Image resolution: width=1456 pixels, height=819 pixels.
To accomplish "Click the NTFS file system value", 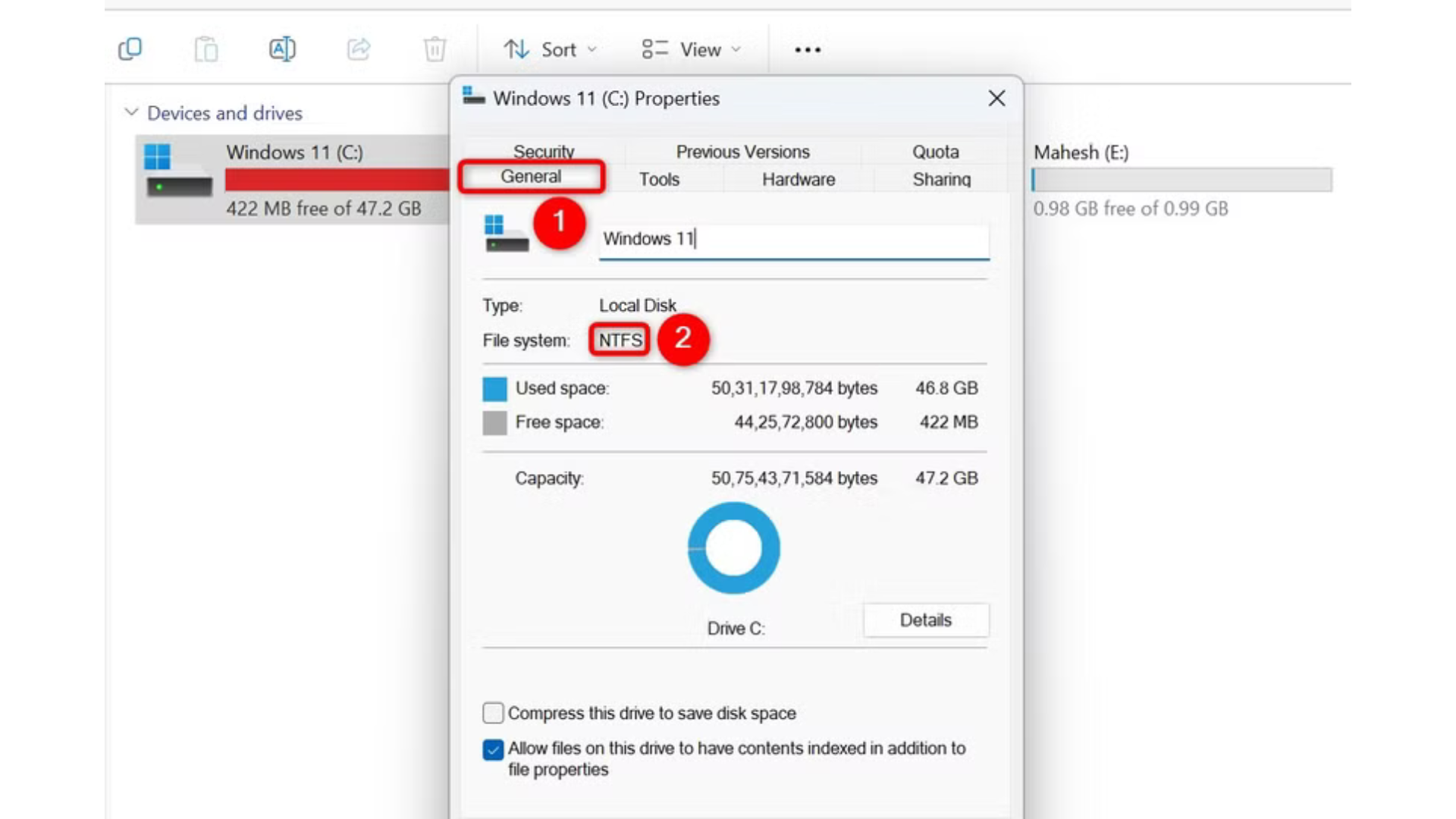I will pos(620,340).
